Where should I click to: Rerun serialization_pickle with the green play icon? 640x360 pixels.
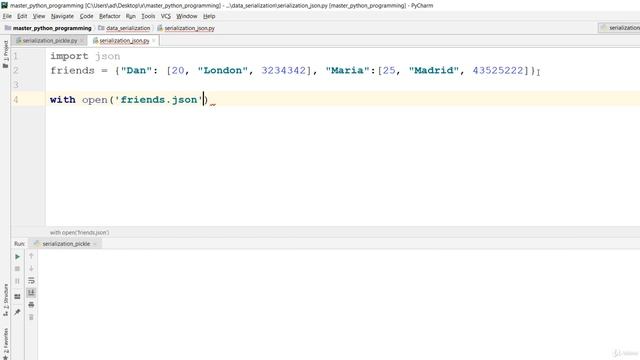tap(17, 257)
